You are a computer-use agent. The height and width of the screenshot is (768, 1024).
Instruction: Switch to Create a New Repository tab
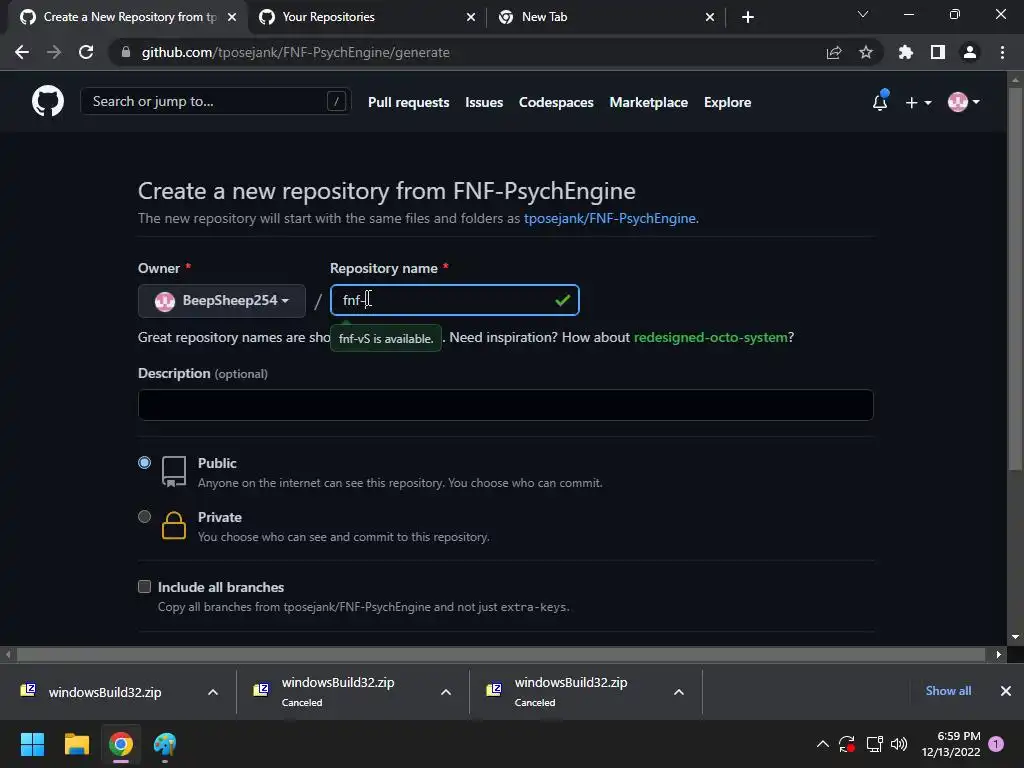pyautogui.click(x=127, y=17)
